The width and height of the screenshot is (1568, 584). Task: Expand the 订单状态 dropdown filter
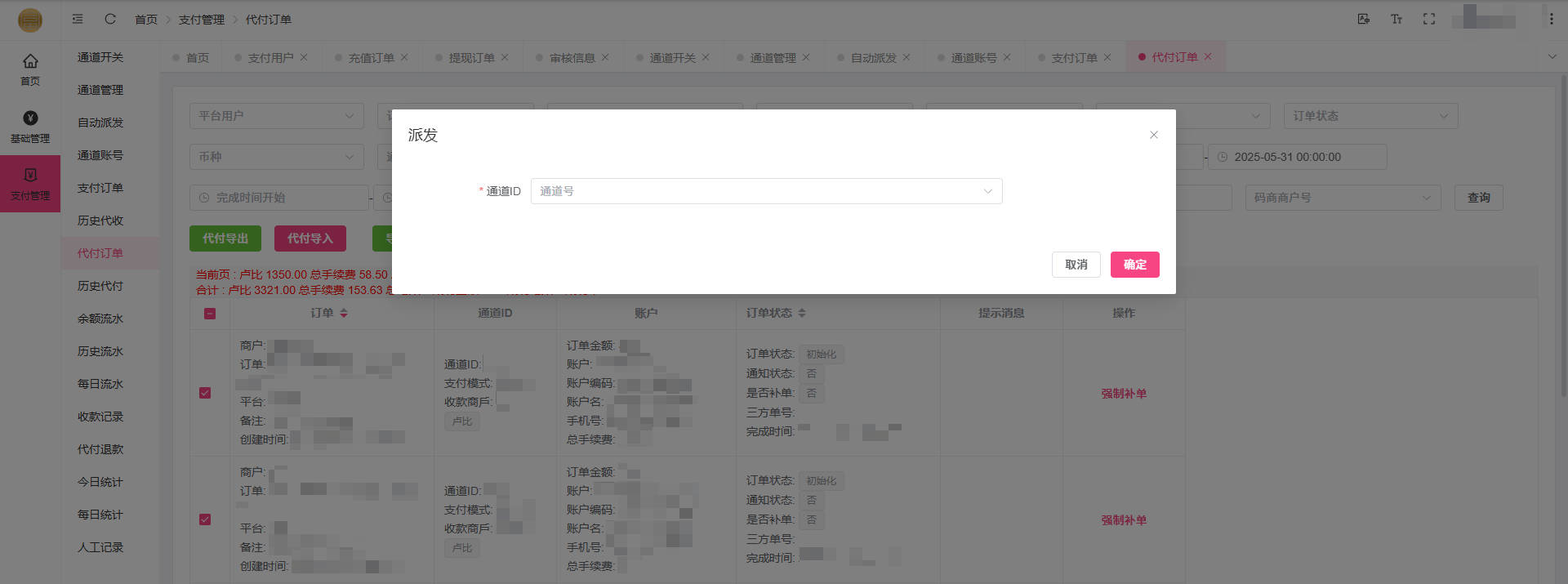tap(1370, 116)
